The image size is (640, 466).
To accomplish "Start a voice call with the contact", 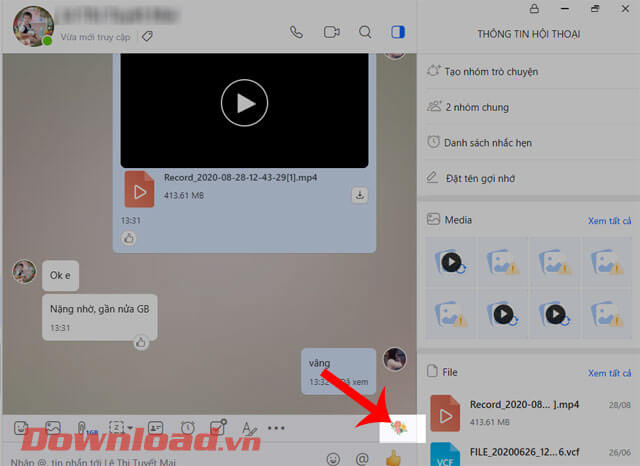I will [296, 32].
